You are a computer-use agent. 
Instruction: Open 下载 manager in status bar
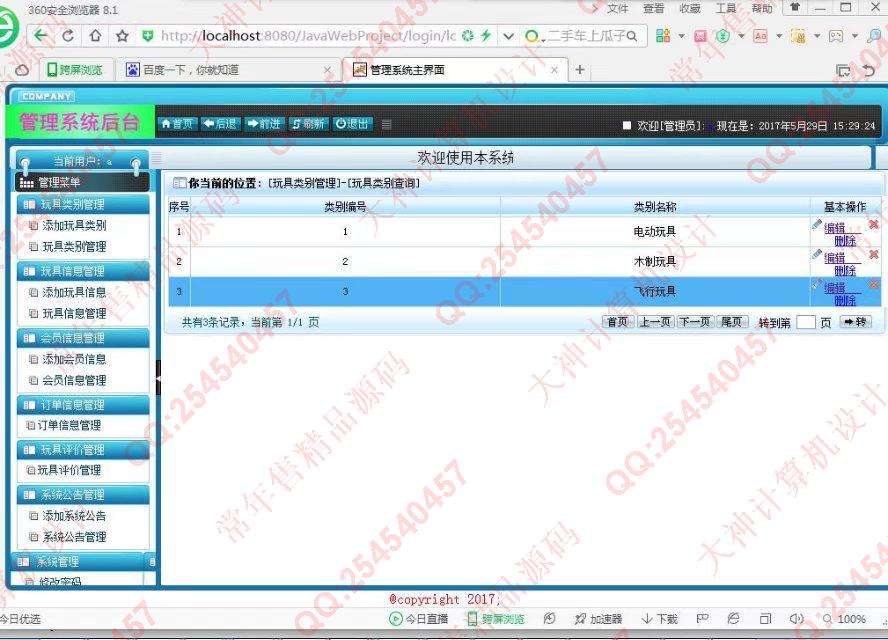click(x=660, y=619)
